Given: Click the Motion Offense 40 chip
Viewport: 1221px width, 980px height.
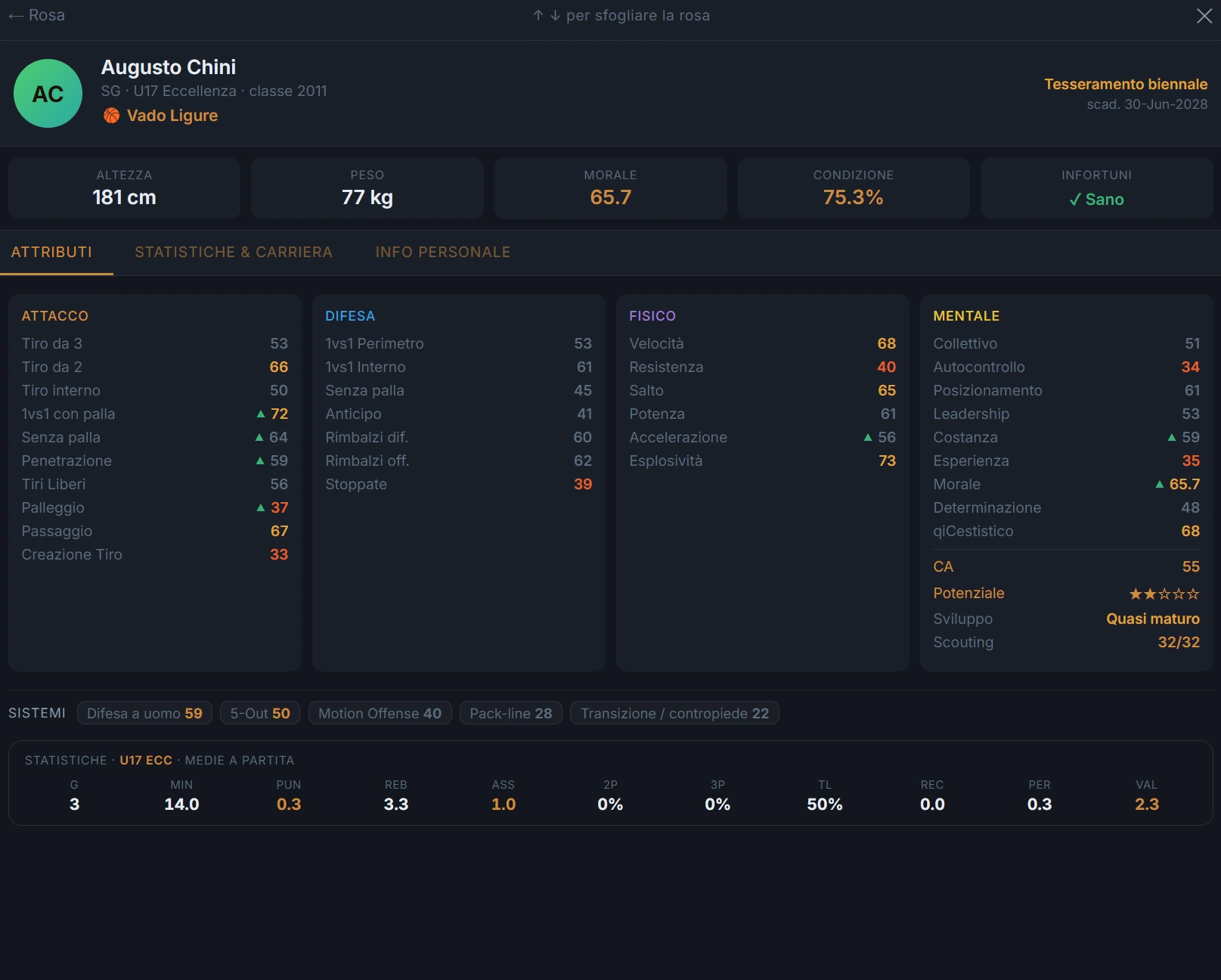Looking at the screenshot, I should 380,713.
